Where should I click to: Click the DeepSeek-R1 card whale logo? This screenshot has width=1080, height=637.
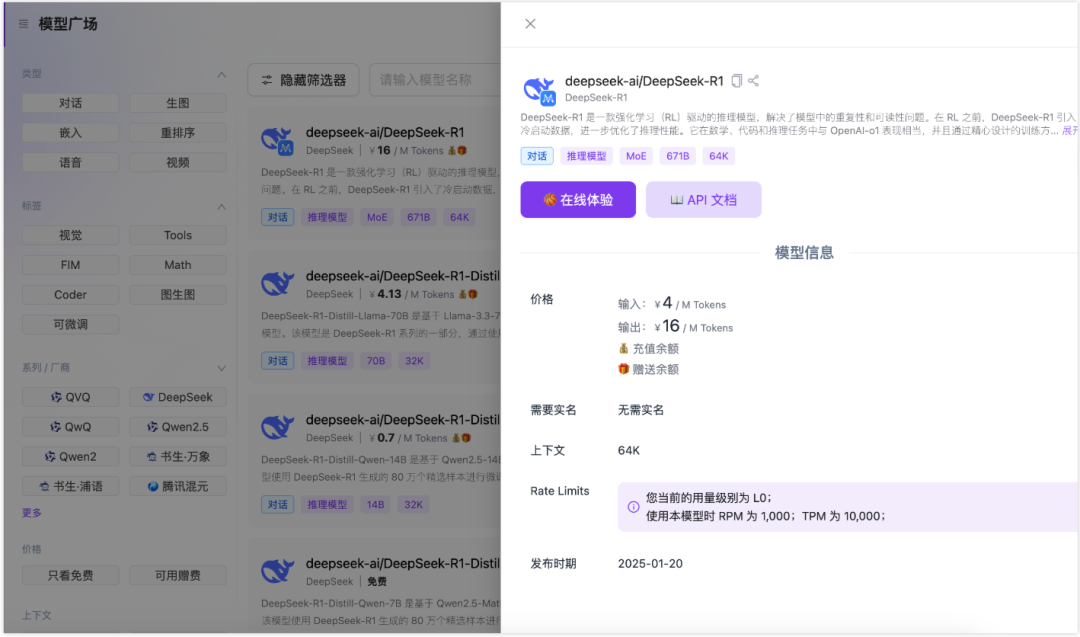point(278,140)
